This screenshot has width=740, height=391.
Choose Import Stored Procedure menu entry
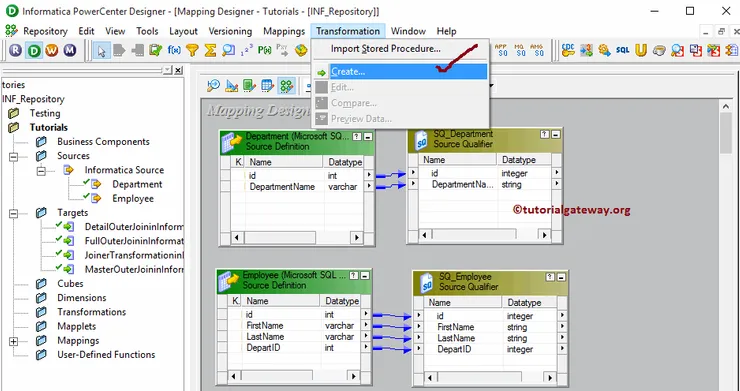point(386,49)
